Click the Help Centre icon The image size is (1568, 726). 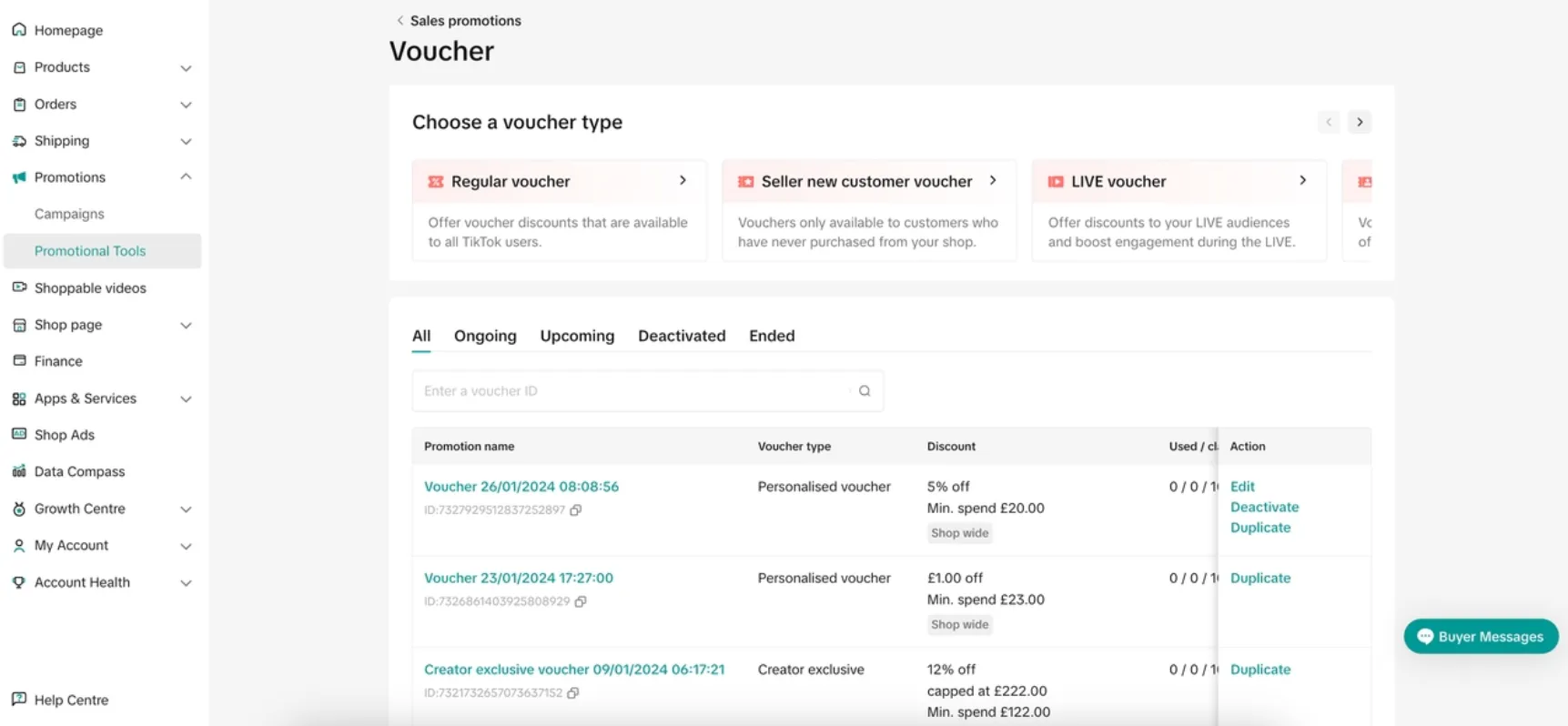coord(19,700)
